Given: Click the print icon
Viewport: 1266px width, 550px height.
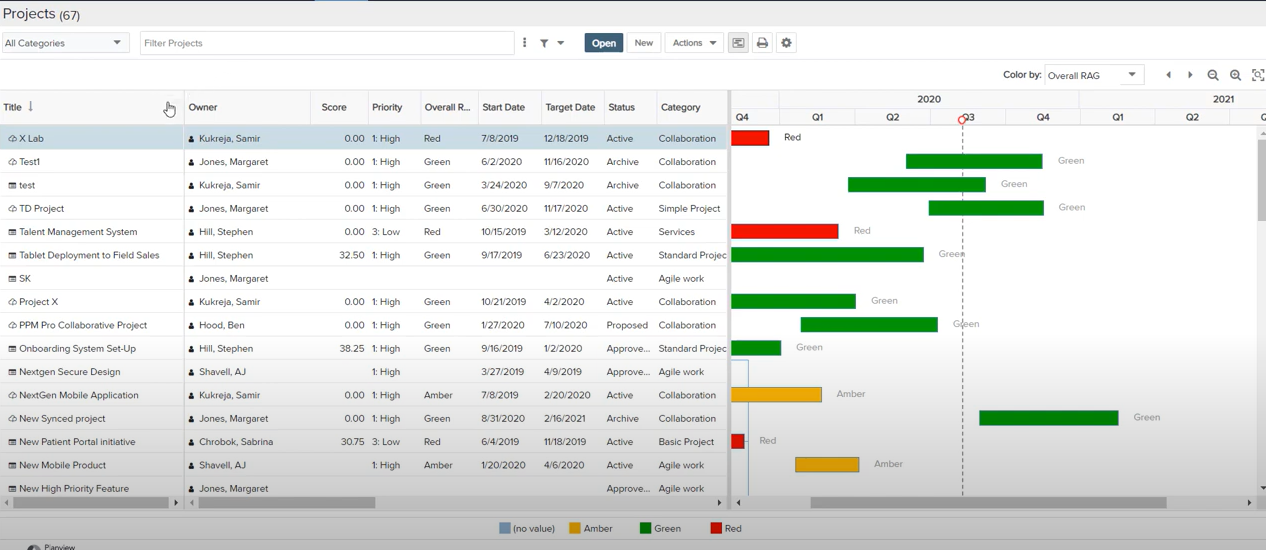Looking at the screenshot, I should [x=762, y=43].
